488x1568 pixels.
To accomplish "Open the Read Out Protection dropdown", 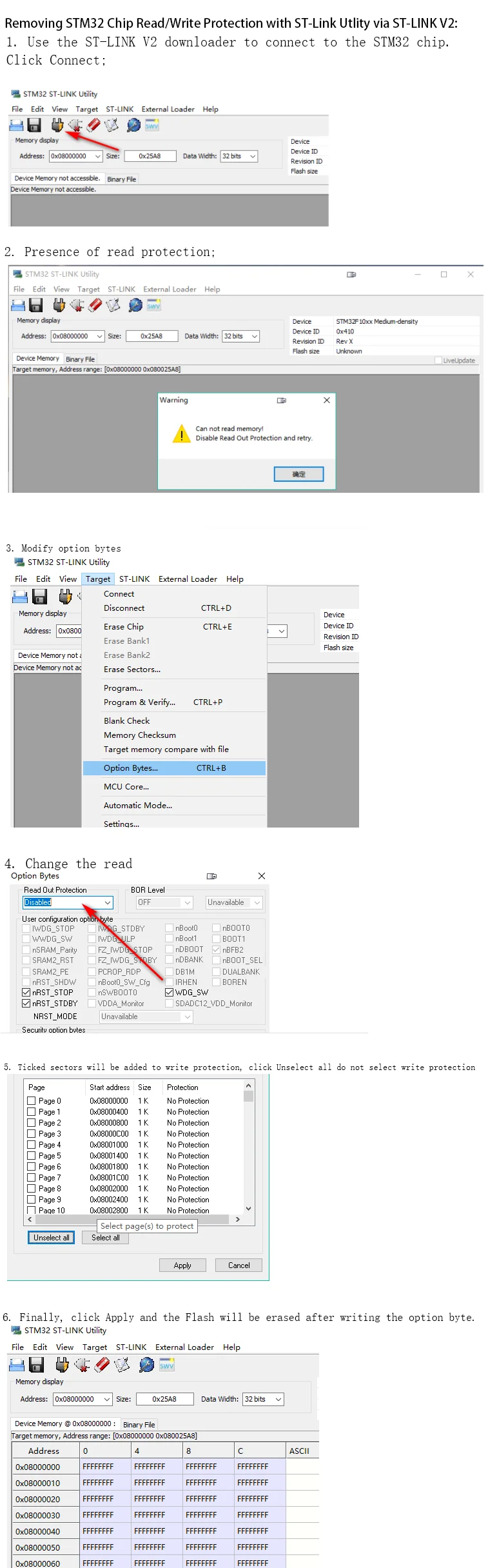I will point(108,902).
